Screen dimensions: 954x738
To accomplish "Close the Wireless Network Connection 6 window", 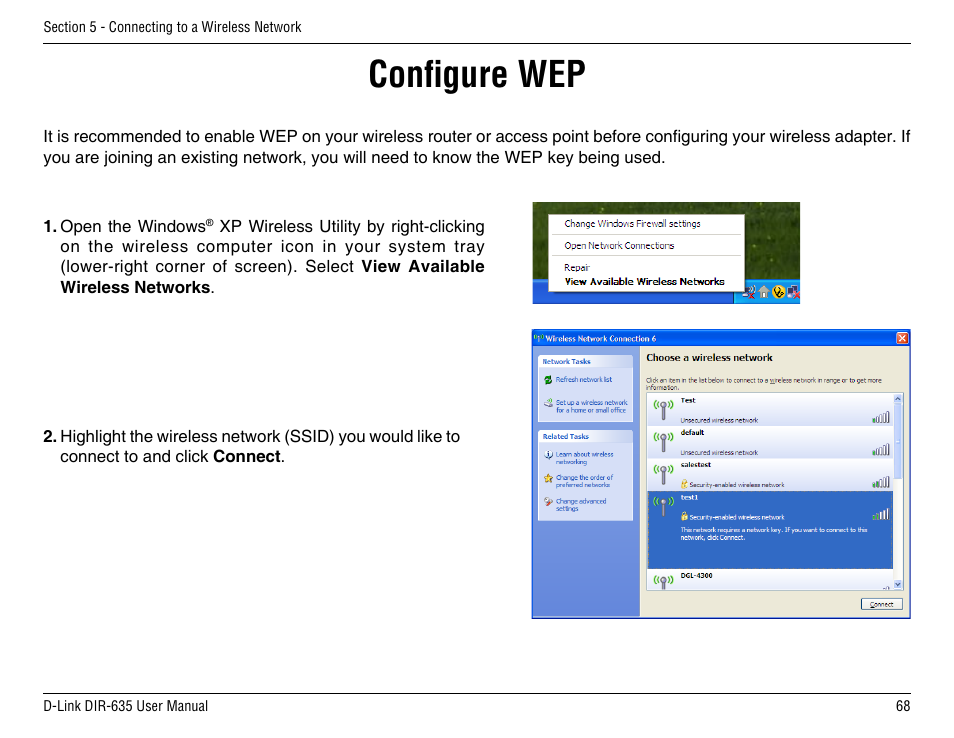I will click(902, 338).
